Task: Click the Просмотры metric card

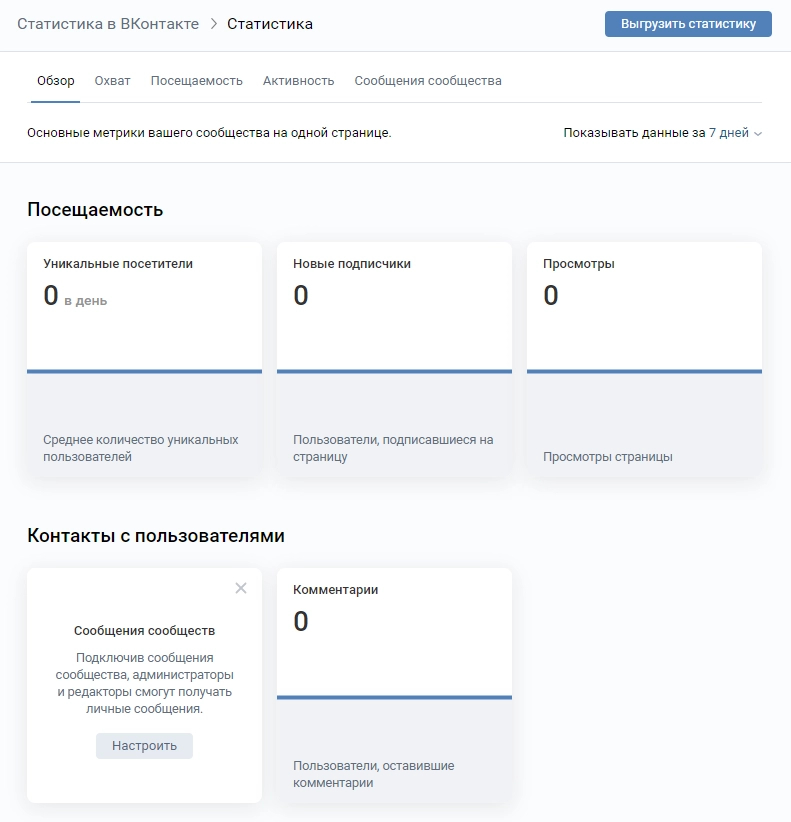Action: coord(644,300)
